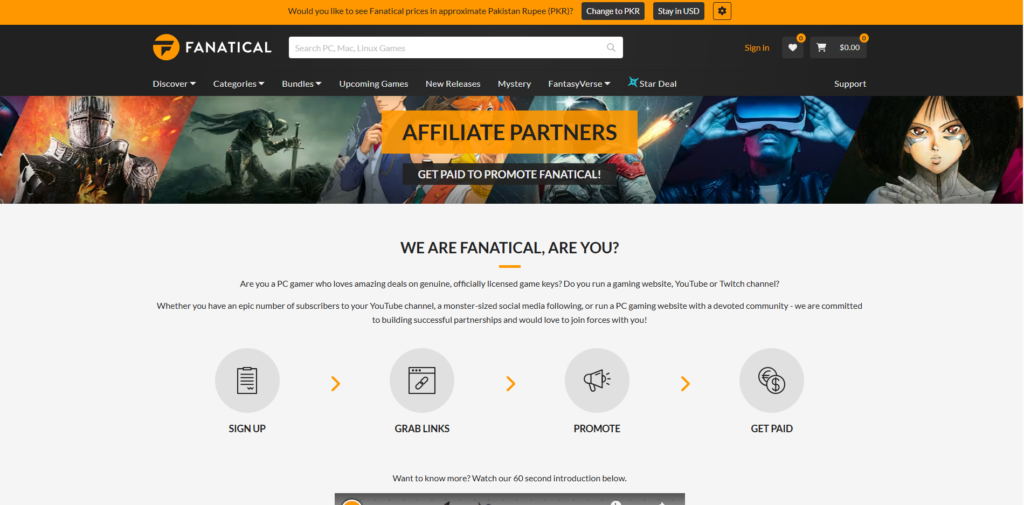Click the Get Paid currency icon
Image resolution: width=1024 pixels, height=505 pixels.
771,380
